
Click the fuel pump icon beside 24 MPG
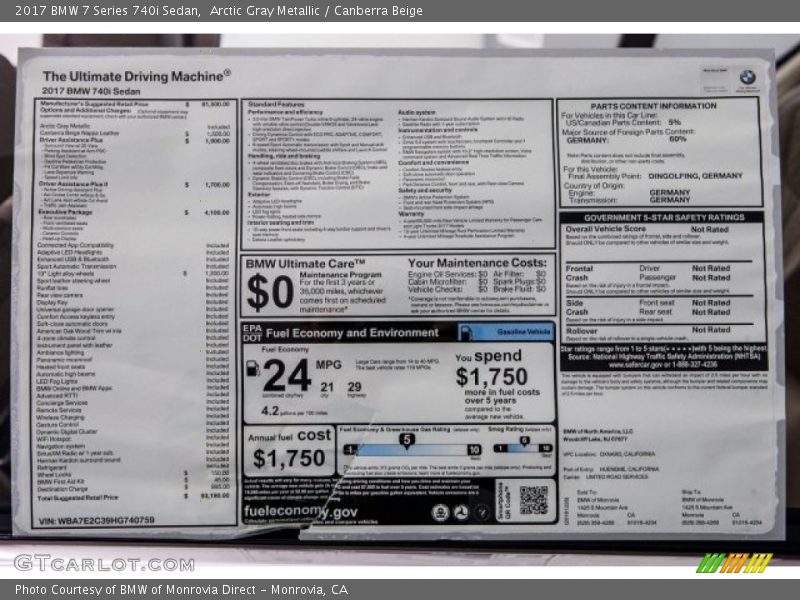coord(253,368)
